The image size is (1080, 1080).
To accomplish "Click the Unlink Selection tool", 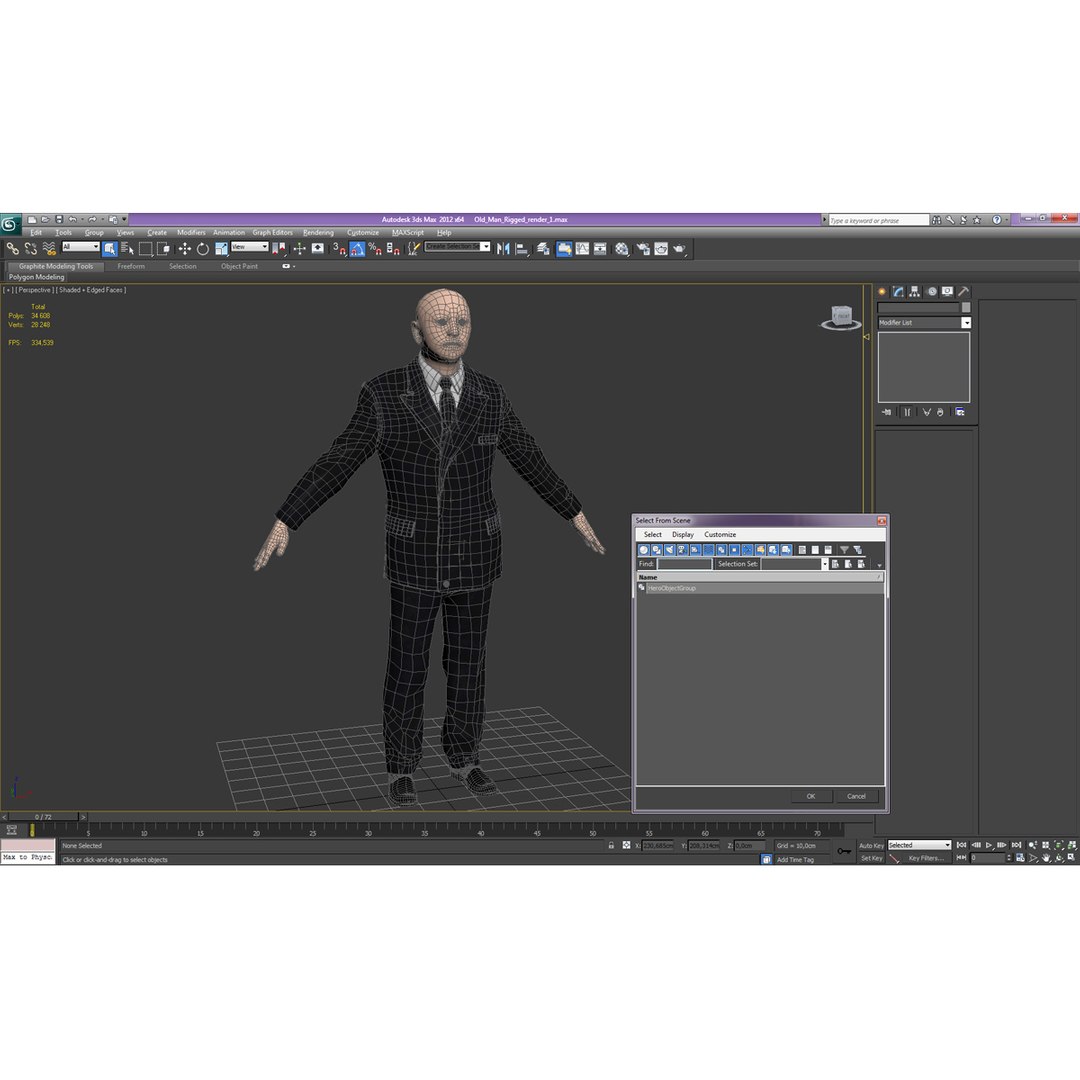I will 31,249.
